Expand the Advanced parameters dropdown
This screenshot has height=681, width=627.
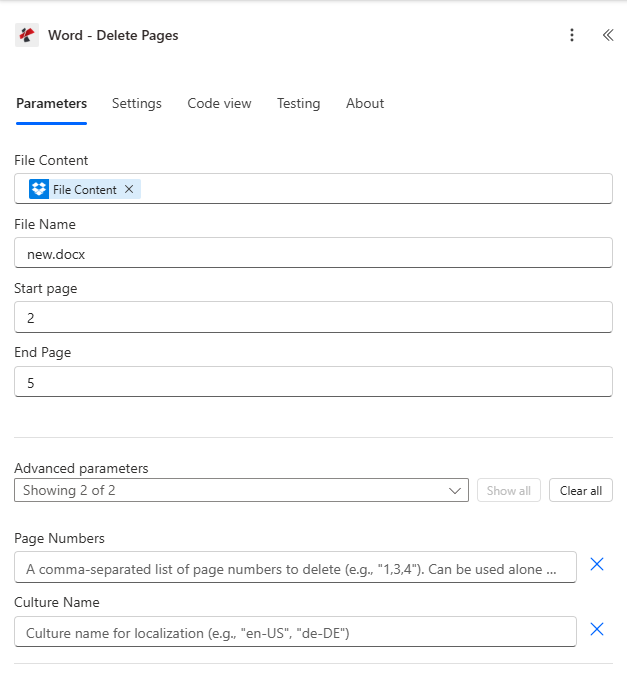click(x=241, y=490)
